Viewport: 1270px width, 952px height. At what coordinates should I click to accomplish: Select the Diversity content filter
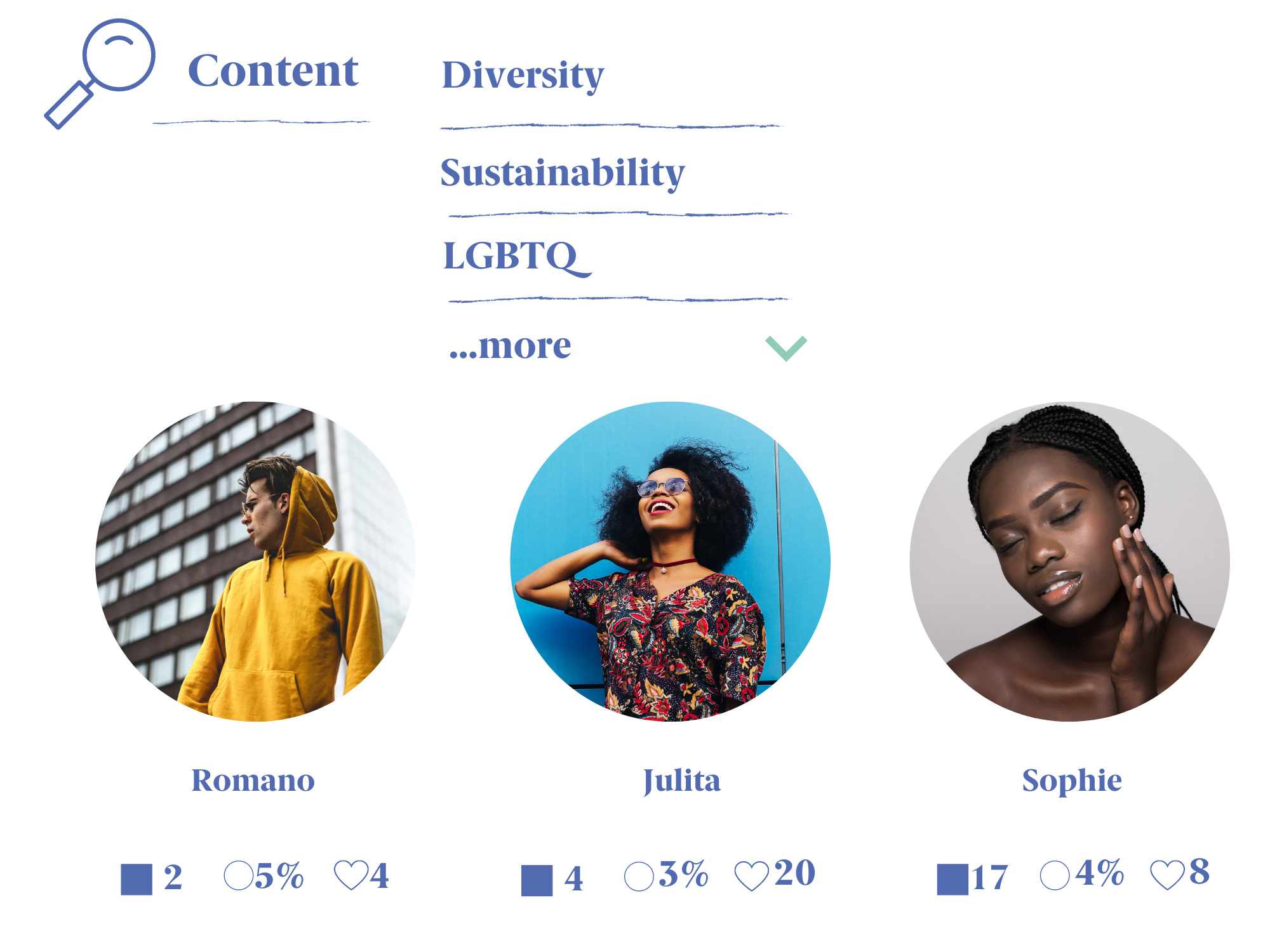523,75
